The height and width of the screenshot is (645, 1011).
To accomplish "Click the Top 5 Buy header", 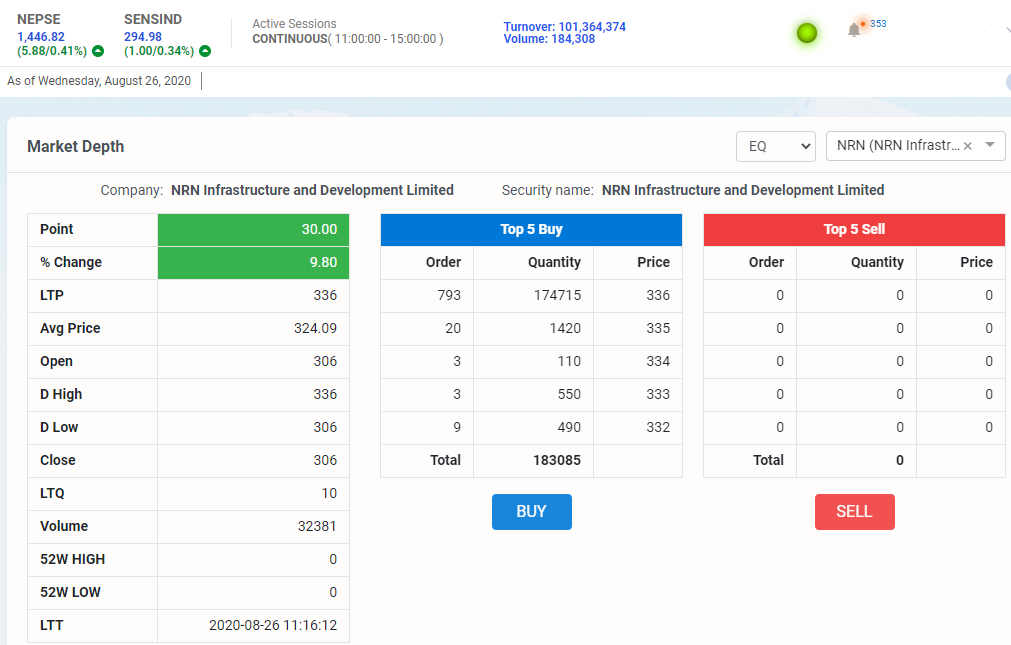I will 531,229.
